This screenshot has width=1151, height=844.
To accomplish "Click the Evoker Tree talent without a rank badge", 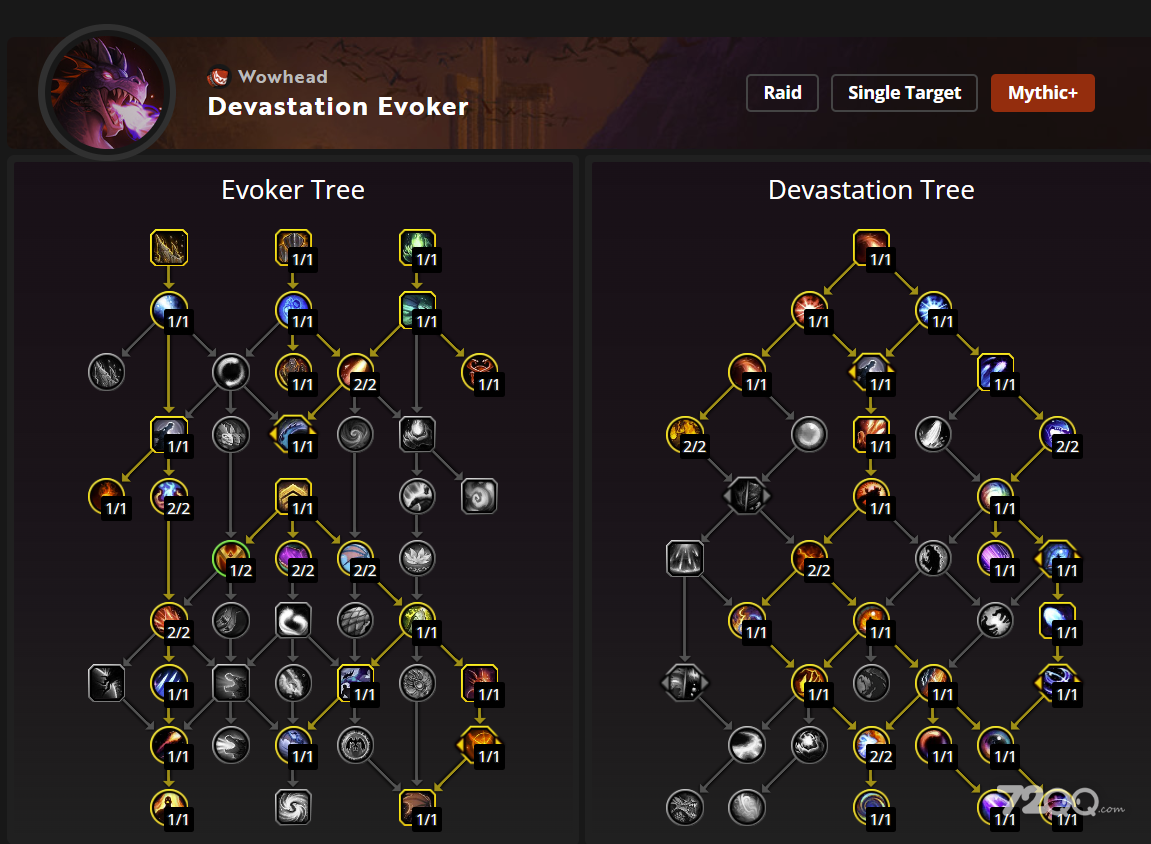I will tap(169, 248).
